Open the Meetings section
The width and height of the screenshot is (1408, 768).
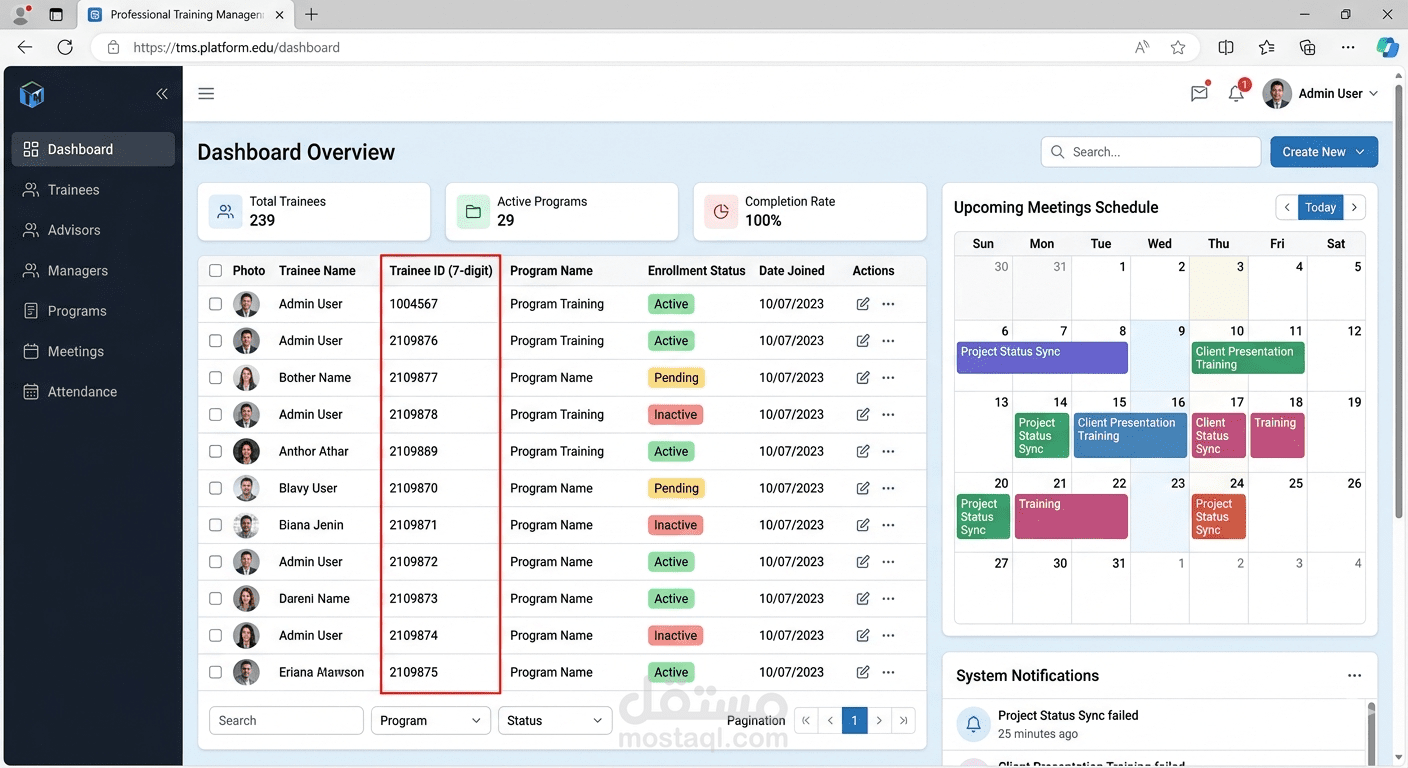tap(93, 352)
